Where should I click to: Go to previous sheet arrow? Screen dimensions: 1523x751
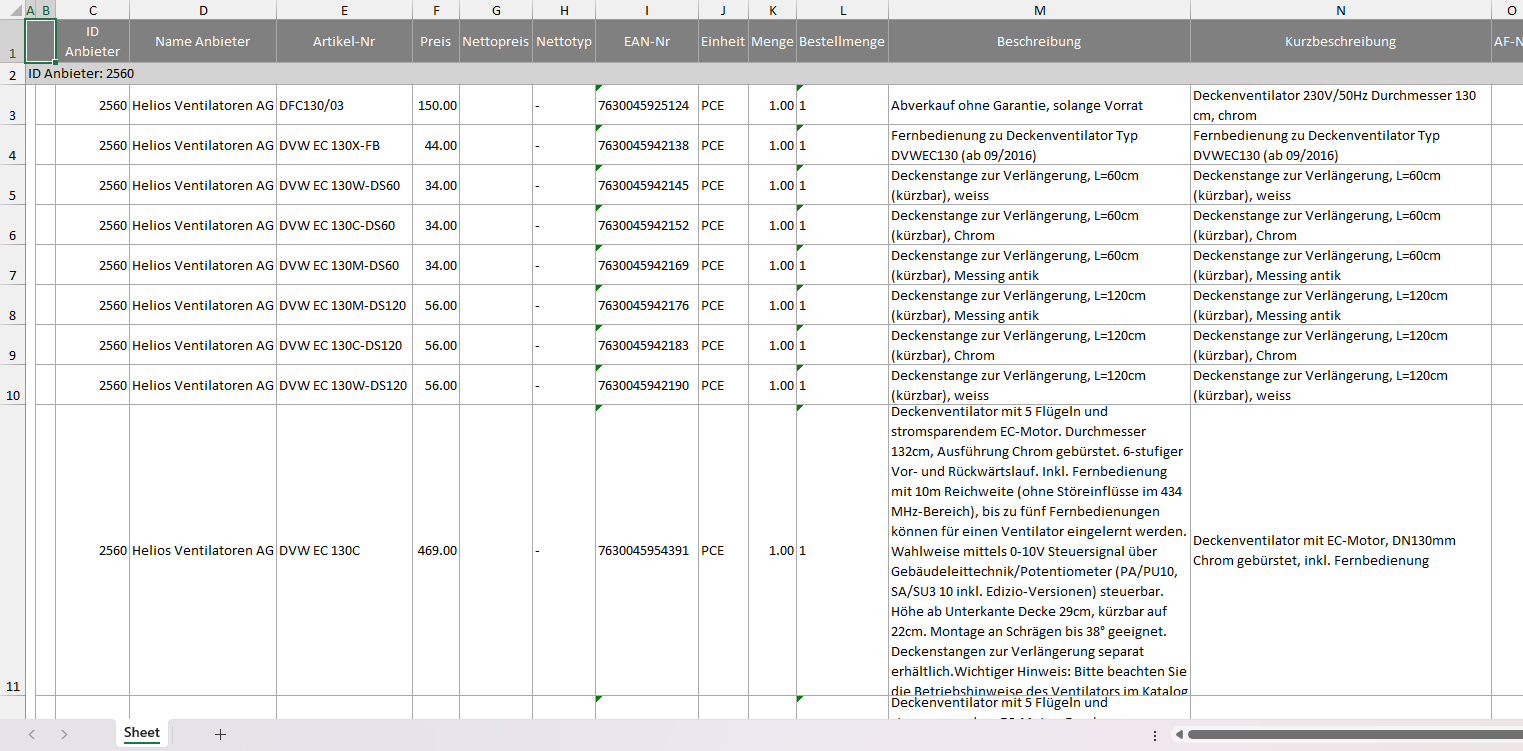coord(32,734)
